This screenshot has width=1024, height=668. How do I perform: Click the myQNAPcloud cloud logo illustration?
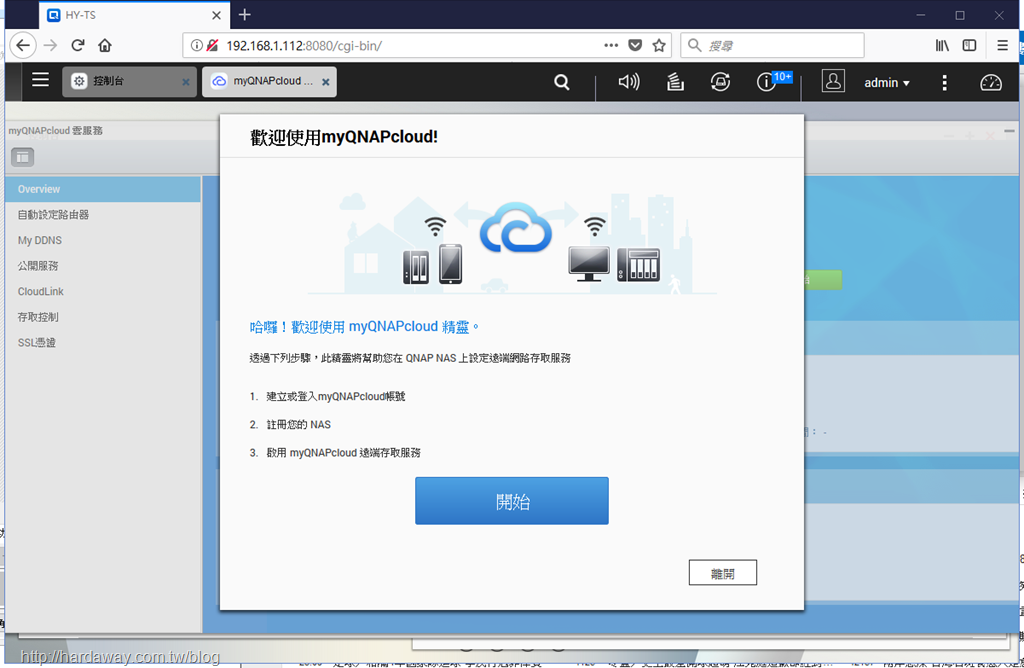515,229
